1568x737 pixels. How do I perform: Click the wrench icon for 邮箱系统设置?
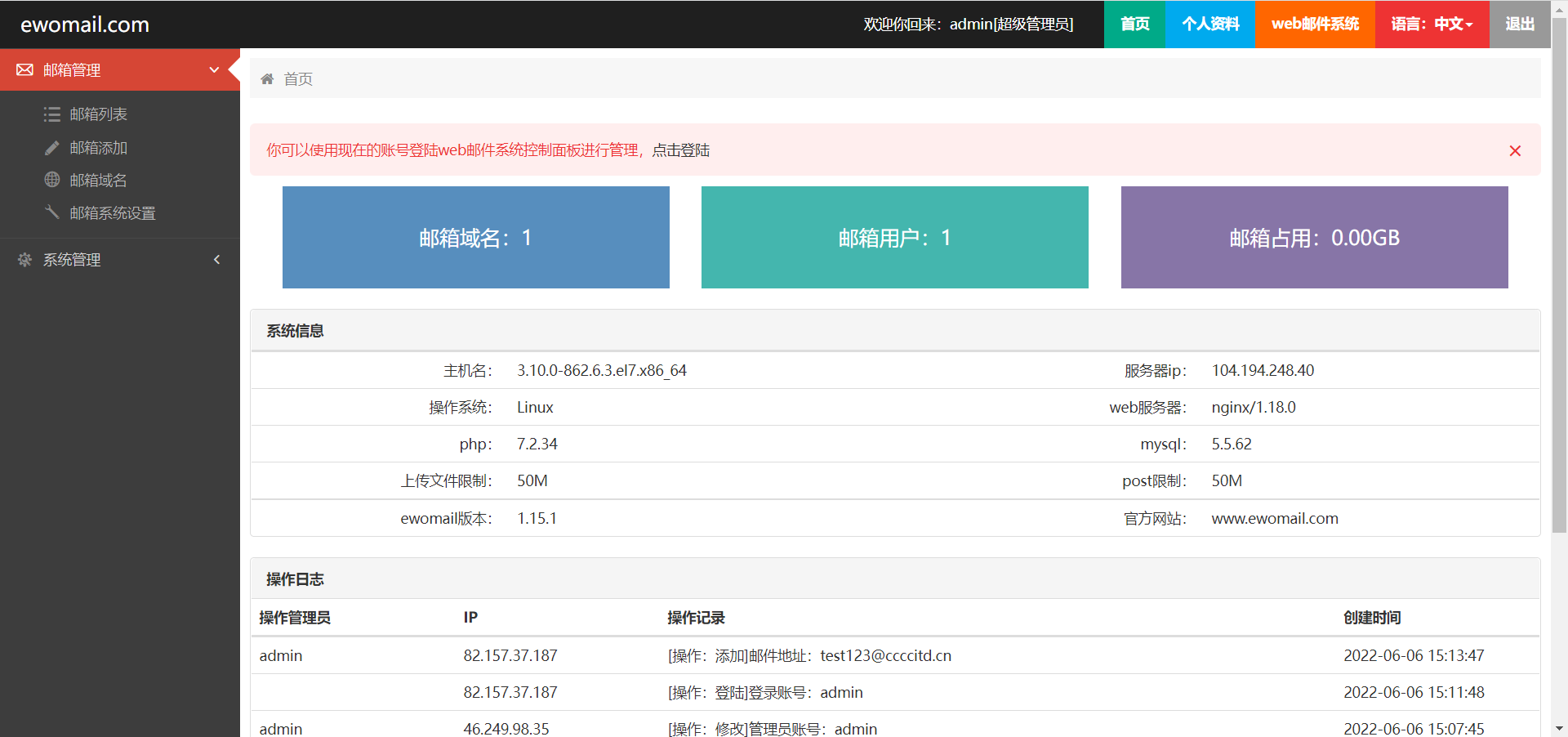(52, 212)
